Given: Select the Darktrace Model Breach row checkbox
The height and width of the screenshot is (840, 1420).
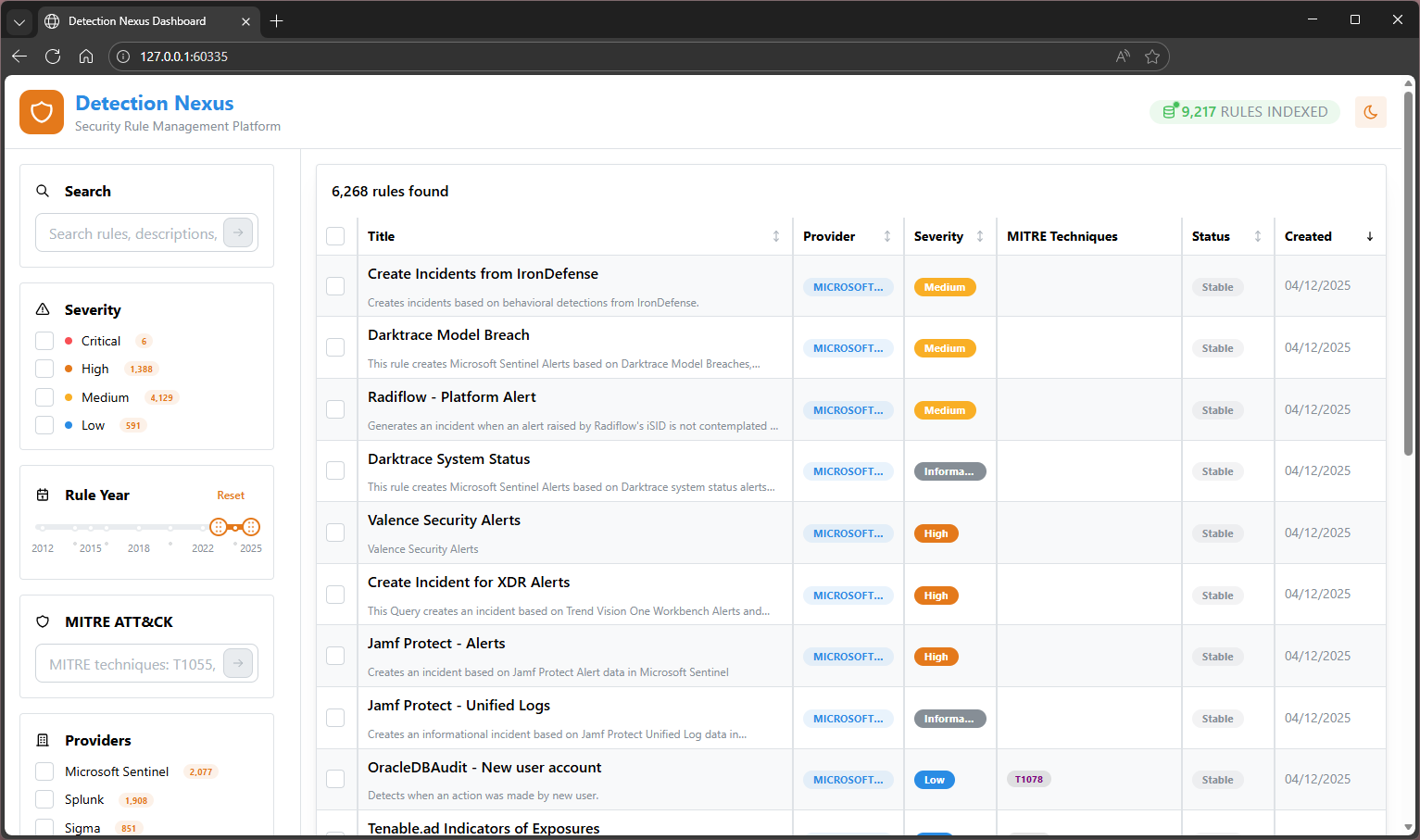Looking at the screenshot, I should pyautogui.click(x=335, y=347).
